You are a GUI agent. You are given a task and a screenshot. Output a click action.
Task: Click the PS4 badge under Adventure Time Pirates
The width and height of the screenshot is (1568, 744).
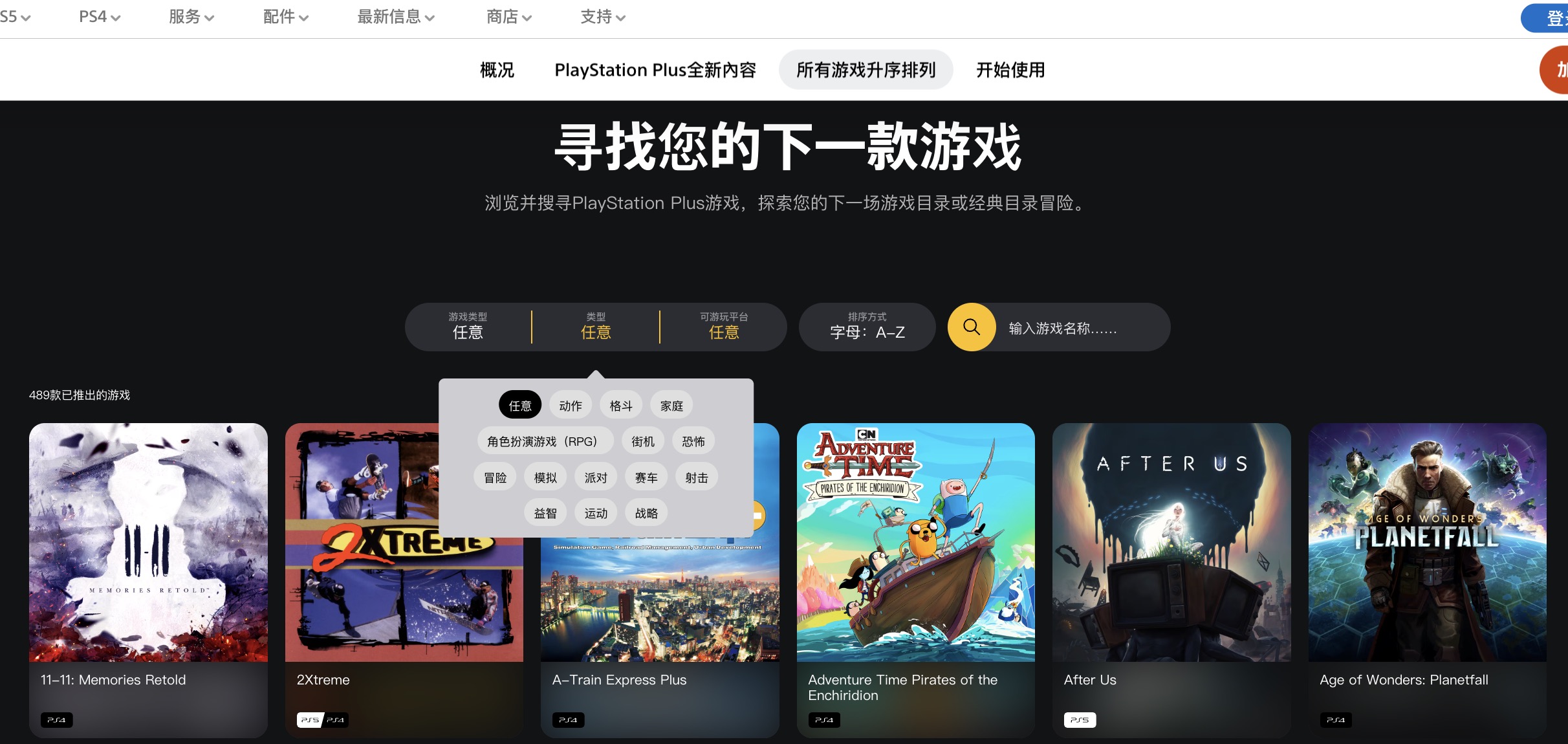pyautogui.click(x=824, y=720)
